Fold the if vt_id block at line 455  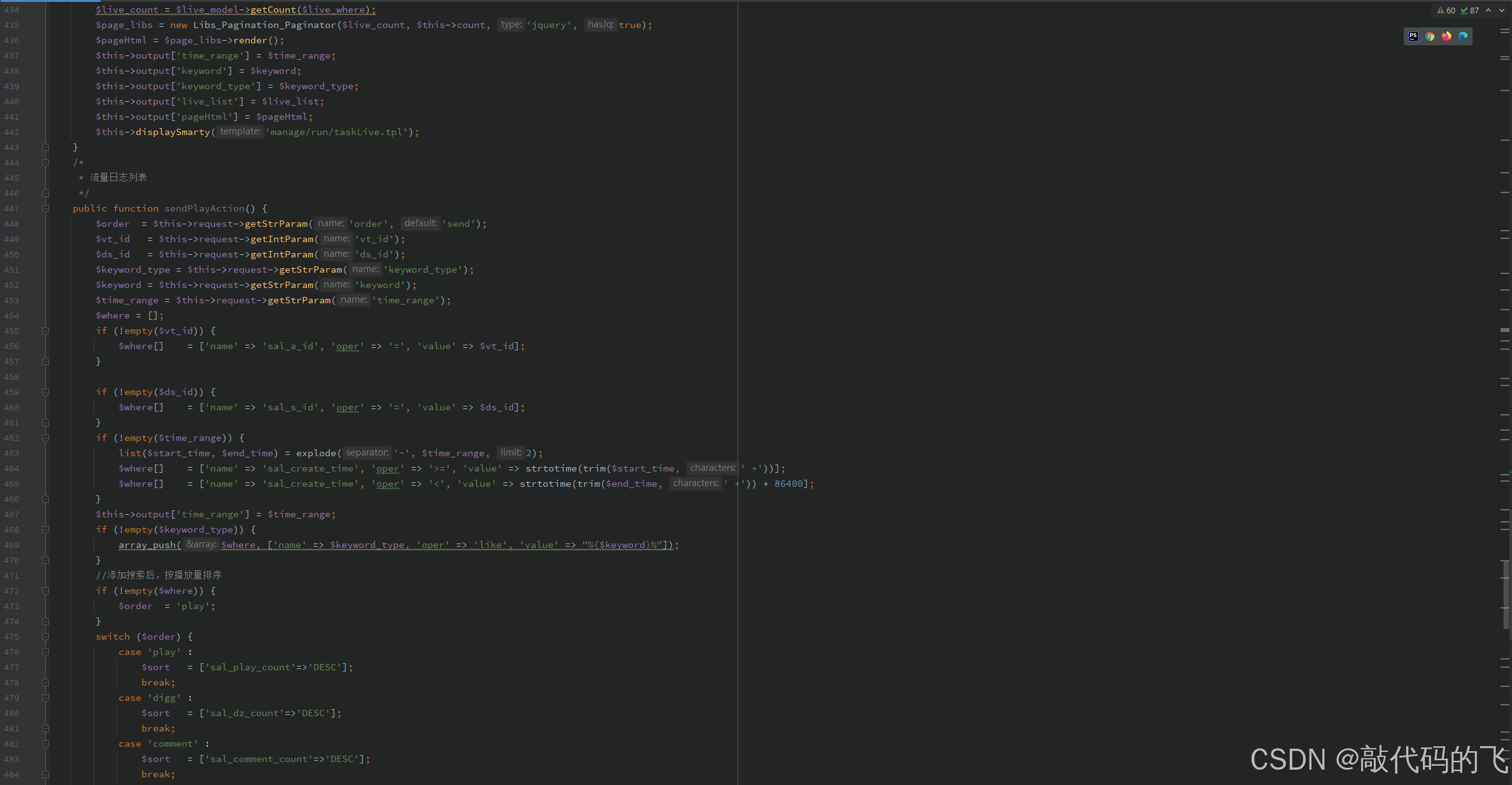(45, 331)
